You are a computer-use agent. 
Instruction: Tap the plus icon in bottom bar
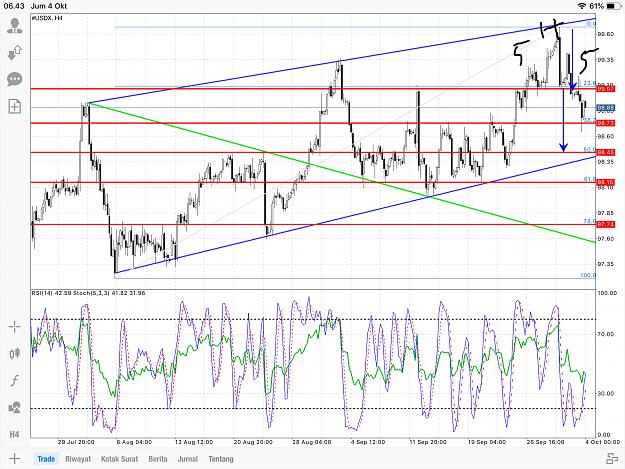point(14,459)
